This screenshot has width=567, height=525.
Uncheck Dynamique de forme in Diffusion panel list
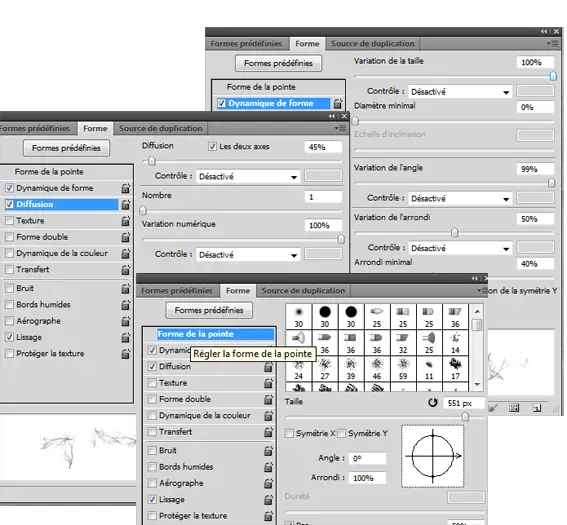click(x=9, y=188)
